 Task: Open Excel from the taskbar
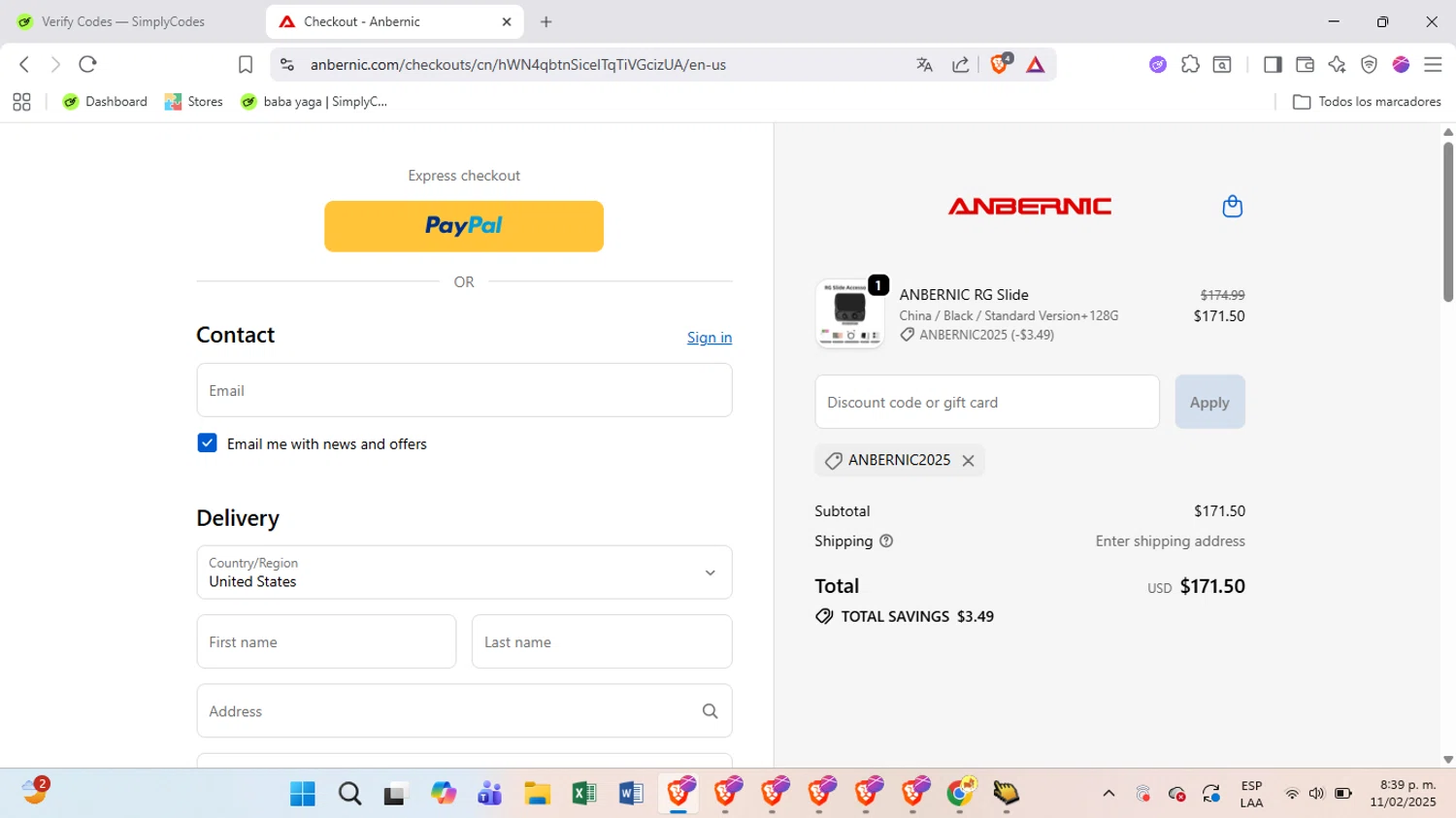[583, 794]
